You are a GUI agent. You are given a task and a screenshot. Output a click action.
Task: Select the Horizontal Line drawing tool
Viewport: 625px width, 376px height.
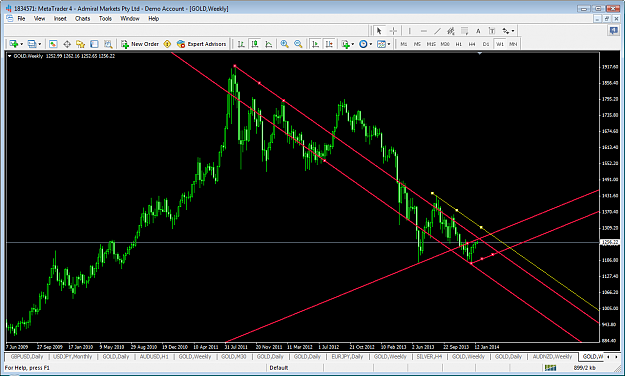423,31
